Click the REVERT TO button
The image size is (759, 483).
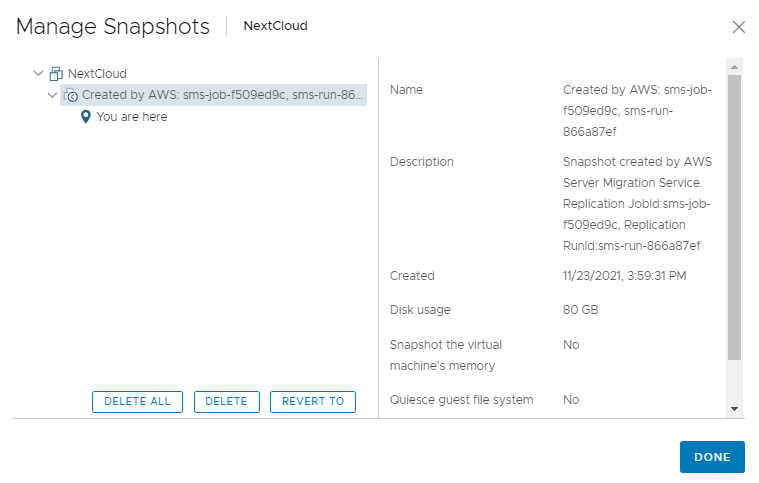[313, 402]
